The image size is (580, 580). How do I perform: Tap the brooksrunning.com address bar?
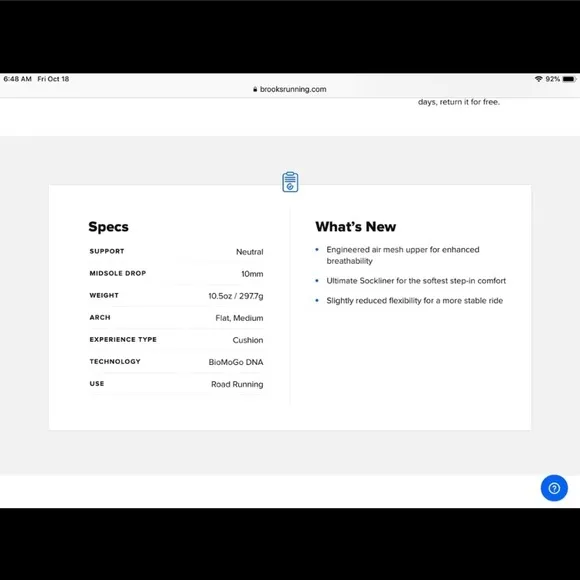click(290, 89)
